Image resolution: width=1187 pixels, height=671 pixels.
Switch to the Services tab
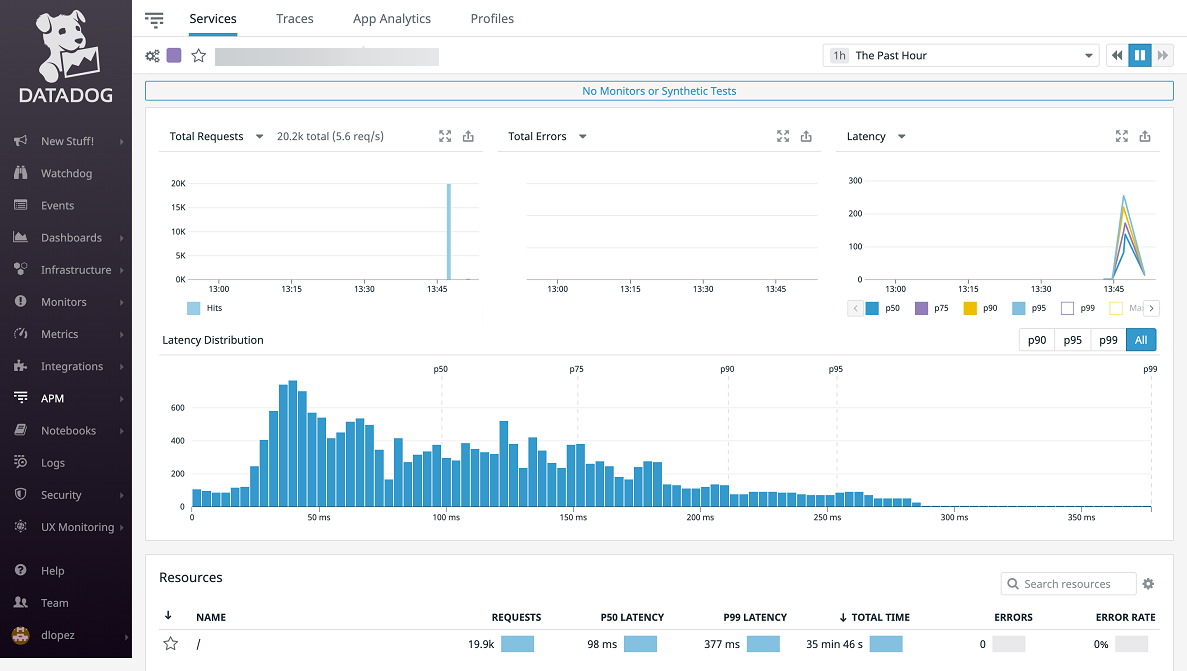(x=213, y=19)
